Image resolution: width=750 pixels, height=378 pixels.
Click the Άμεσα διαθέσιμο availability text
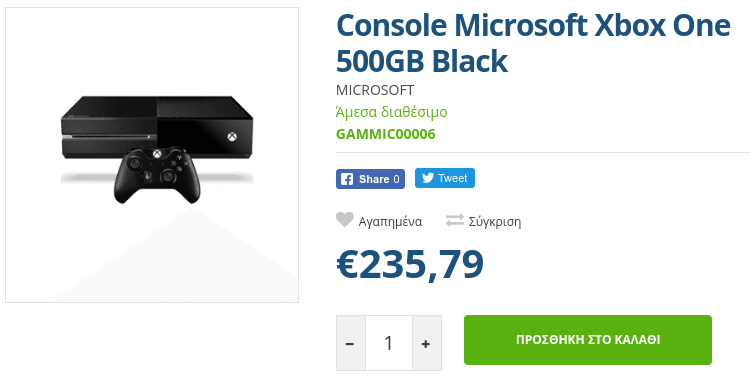click(392, 112)
